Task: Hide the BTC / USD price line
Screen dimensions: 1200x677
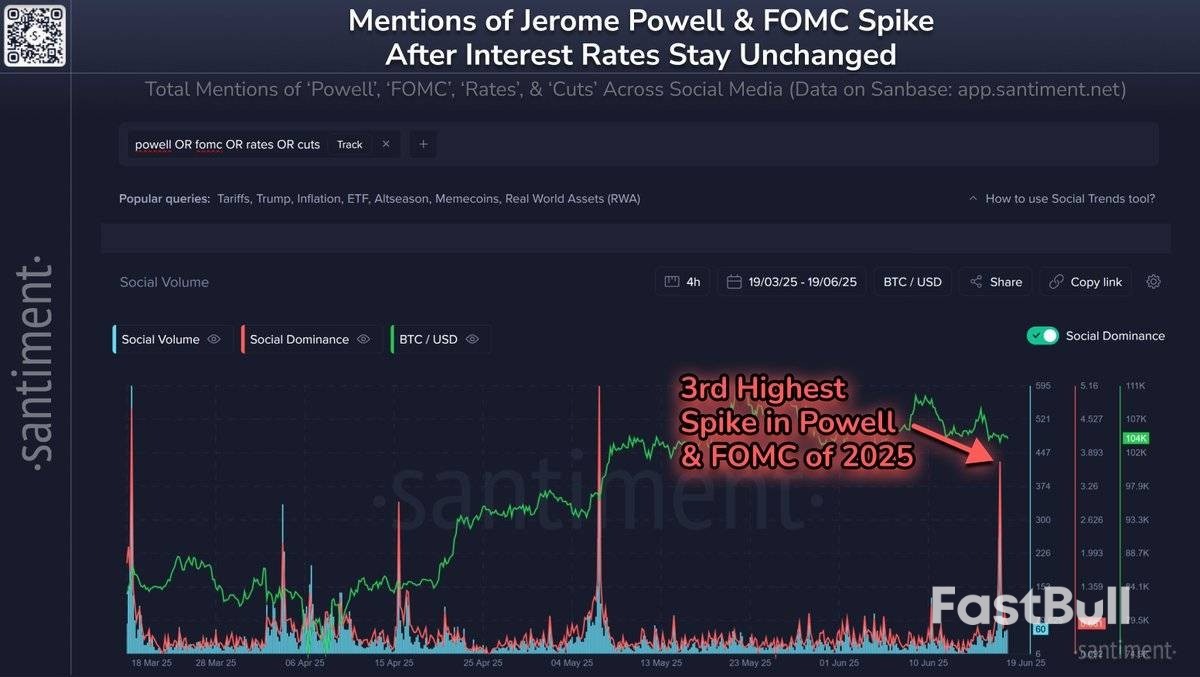Action: pos(472,339)
